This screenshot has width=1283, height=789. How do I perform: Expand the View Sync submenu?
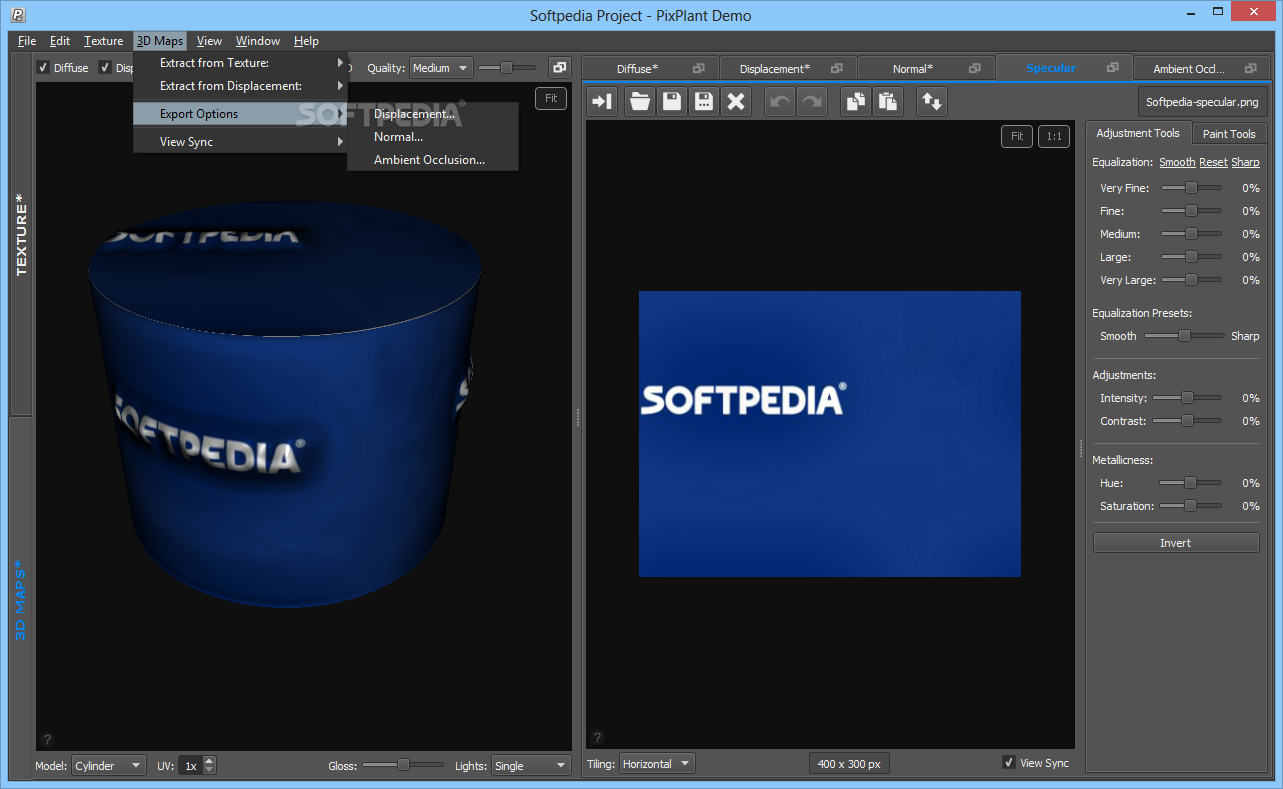click(240, 142)
